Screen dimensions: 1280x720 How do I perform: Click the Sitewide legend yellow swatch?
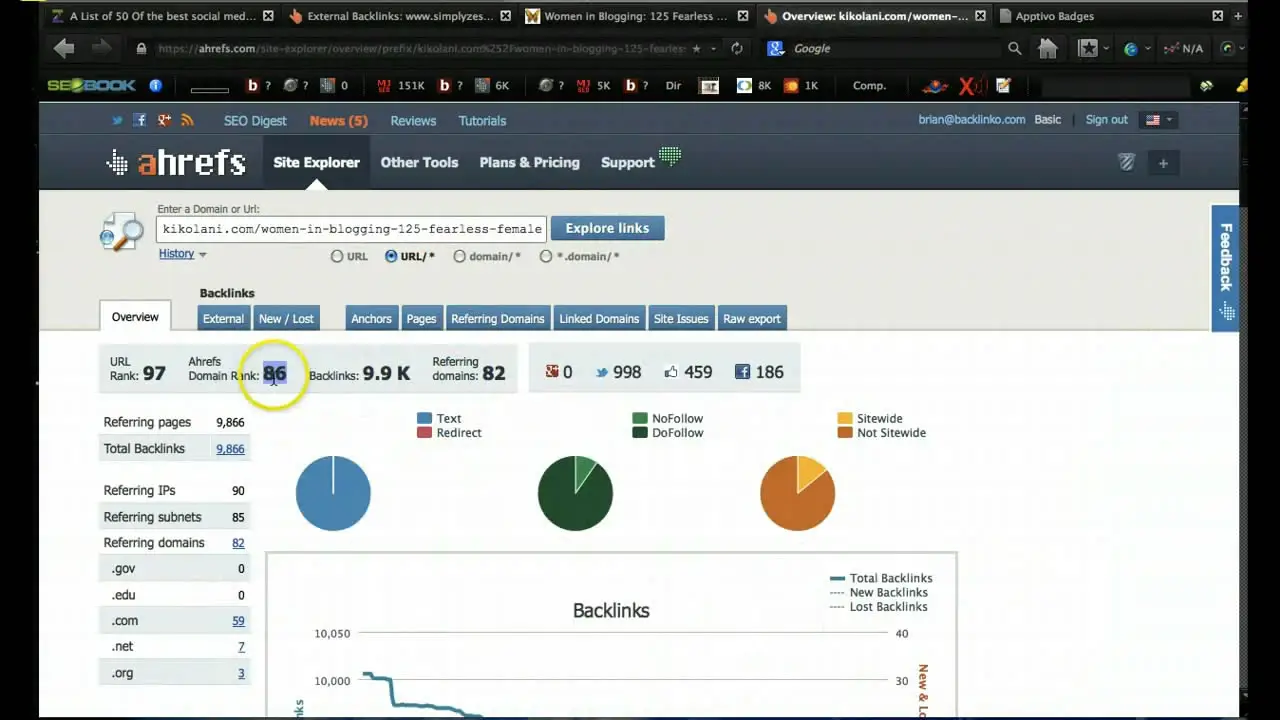(845, 419)
